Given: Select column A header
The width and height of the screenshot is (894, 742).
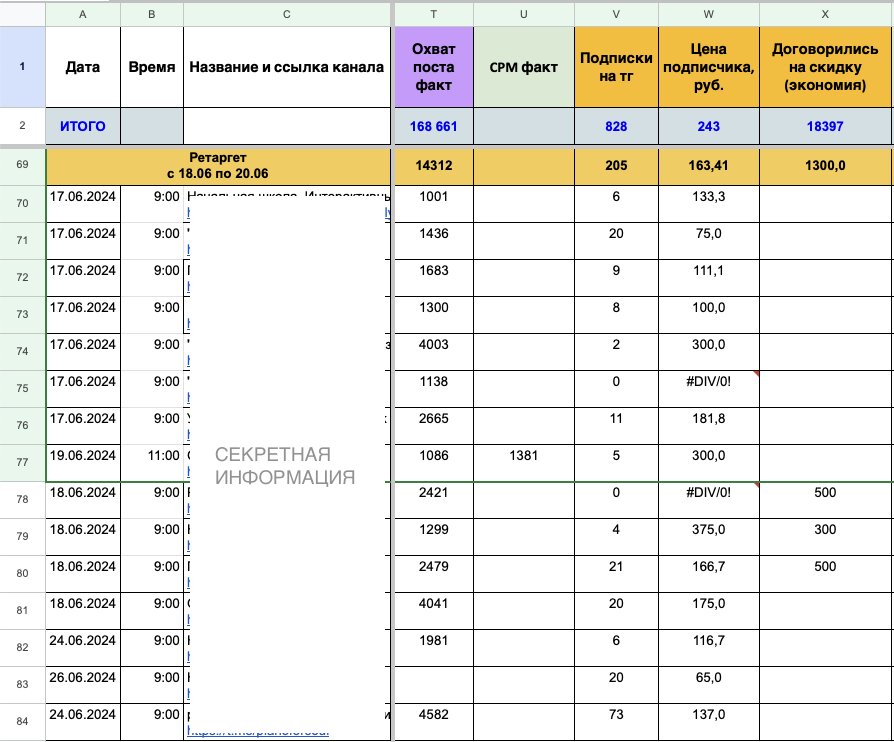Looking at the screenshot, I should point(83,14).
